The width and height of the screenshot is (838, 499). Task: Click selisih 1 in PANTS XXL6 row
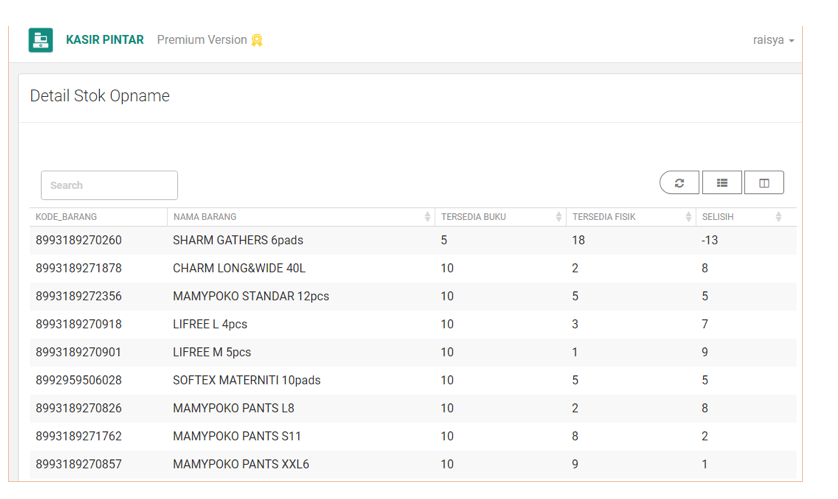pos(705,464)
